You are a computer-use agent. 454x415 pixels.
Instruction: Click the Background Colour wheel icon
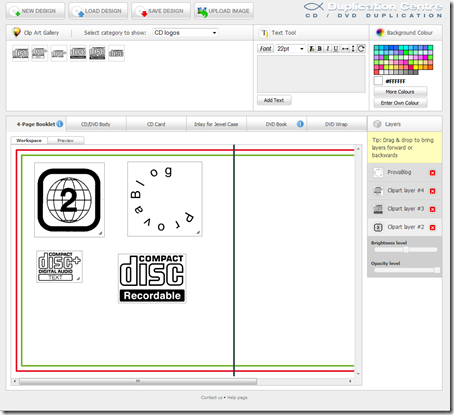[x=380, y=33]
